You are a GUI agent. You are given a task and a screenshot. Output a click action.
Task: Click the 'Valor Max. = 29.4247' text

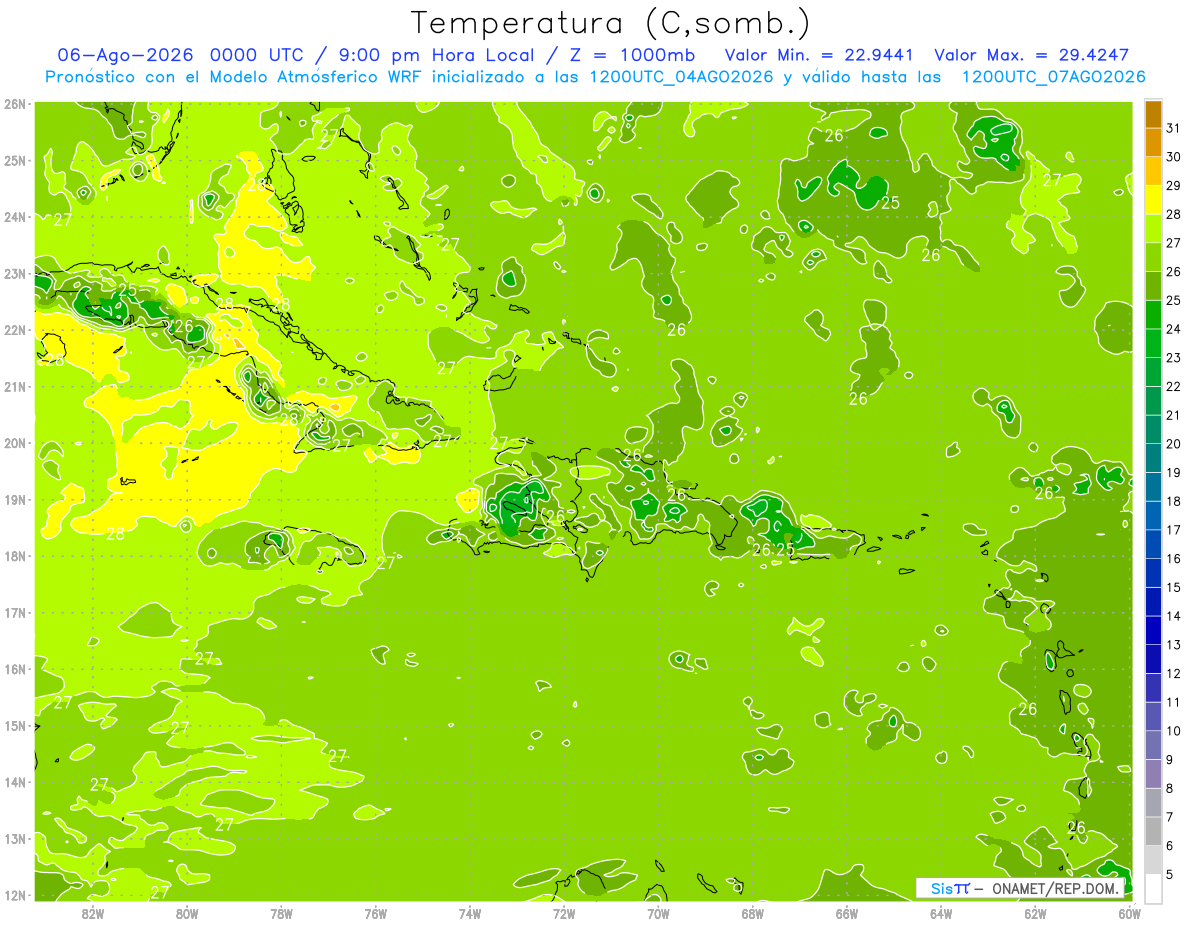pos(1032,55)
